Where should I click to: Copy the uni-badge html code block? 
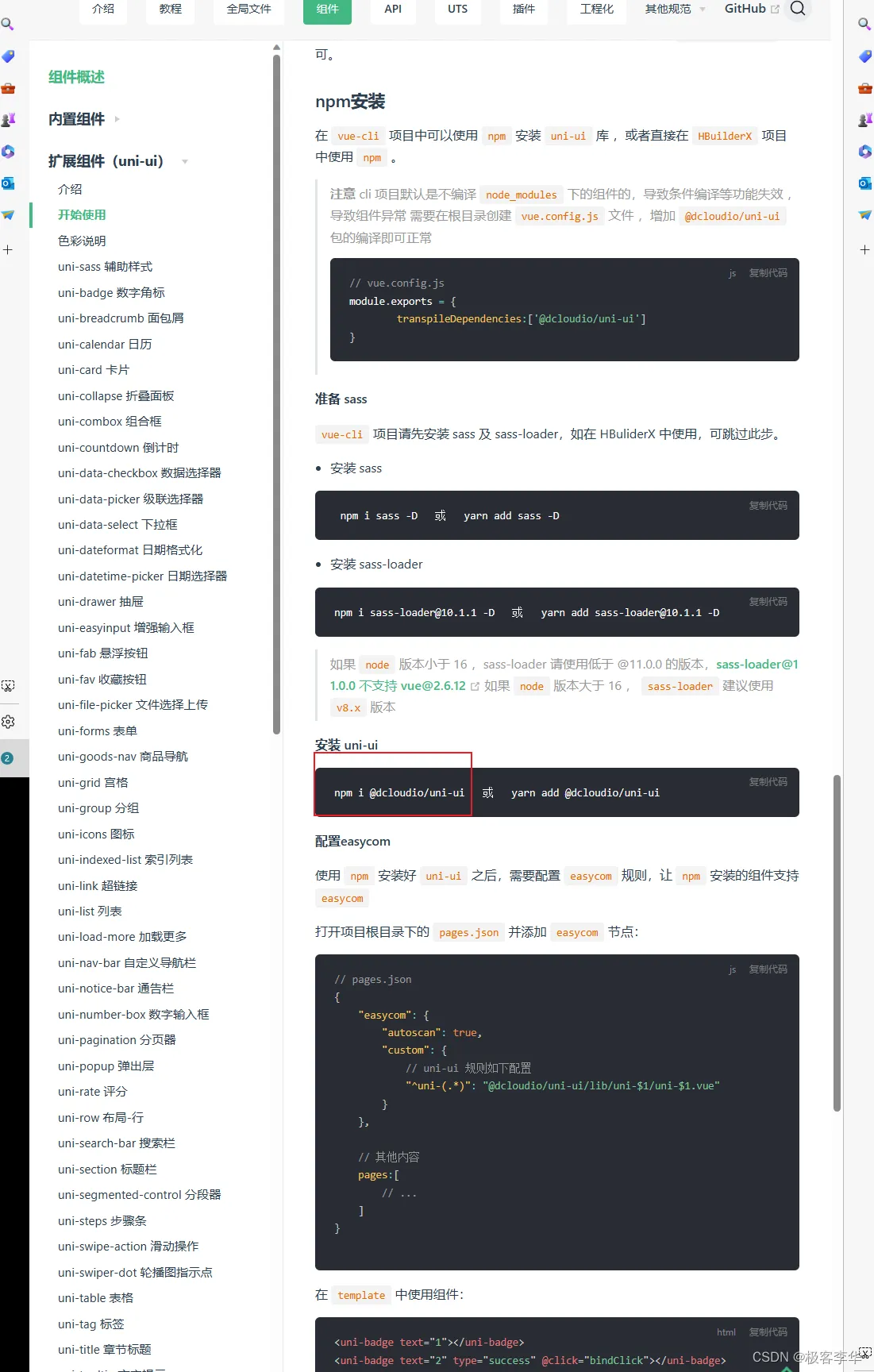768,1332
